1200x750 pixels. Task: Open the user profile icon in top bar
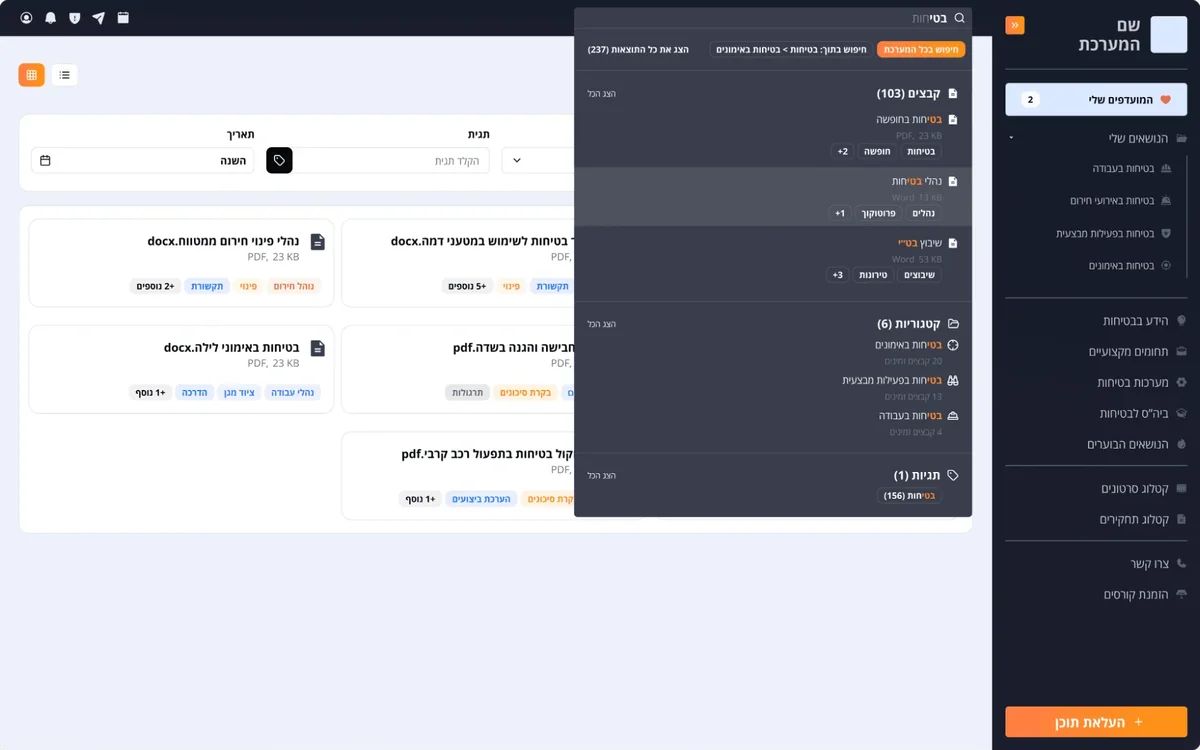click(x=26, y=18)
